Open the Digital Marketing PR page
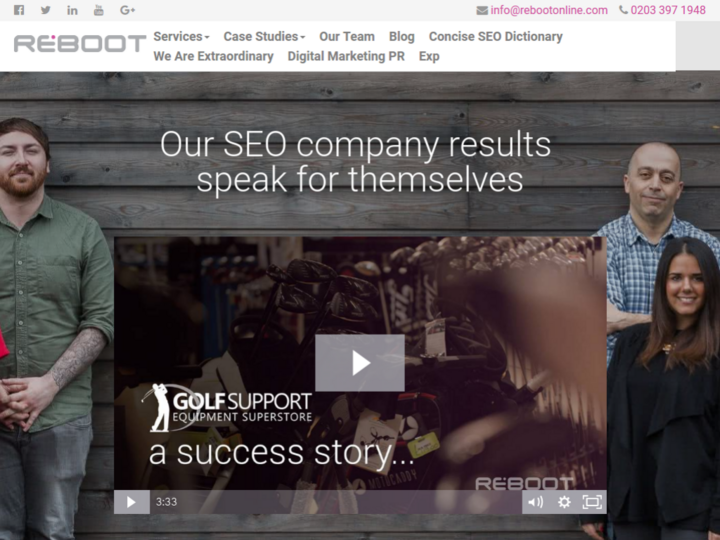 (346, 56)
